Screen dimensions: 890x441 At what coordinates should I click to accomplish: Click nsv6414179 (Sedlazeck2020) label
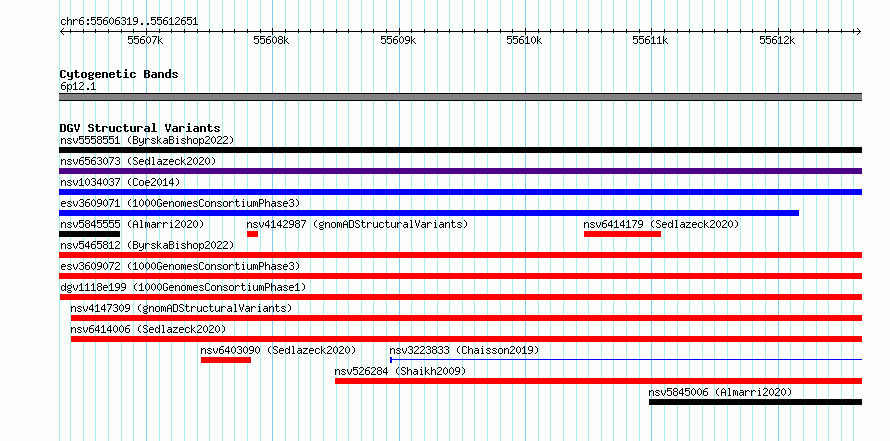(661, 224)
